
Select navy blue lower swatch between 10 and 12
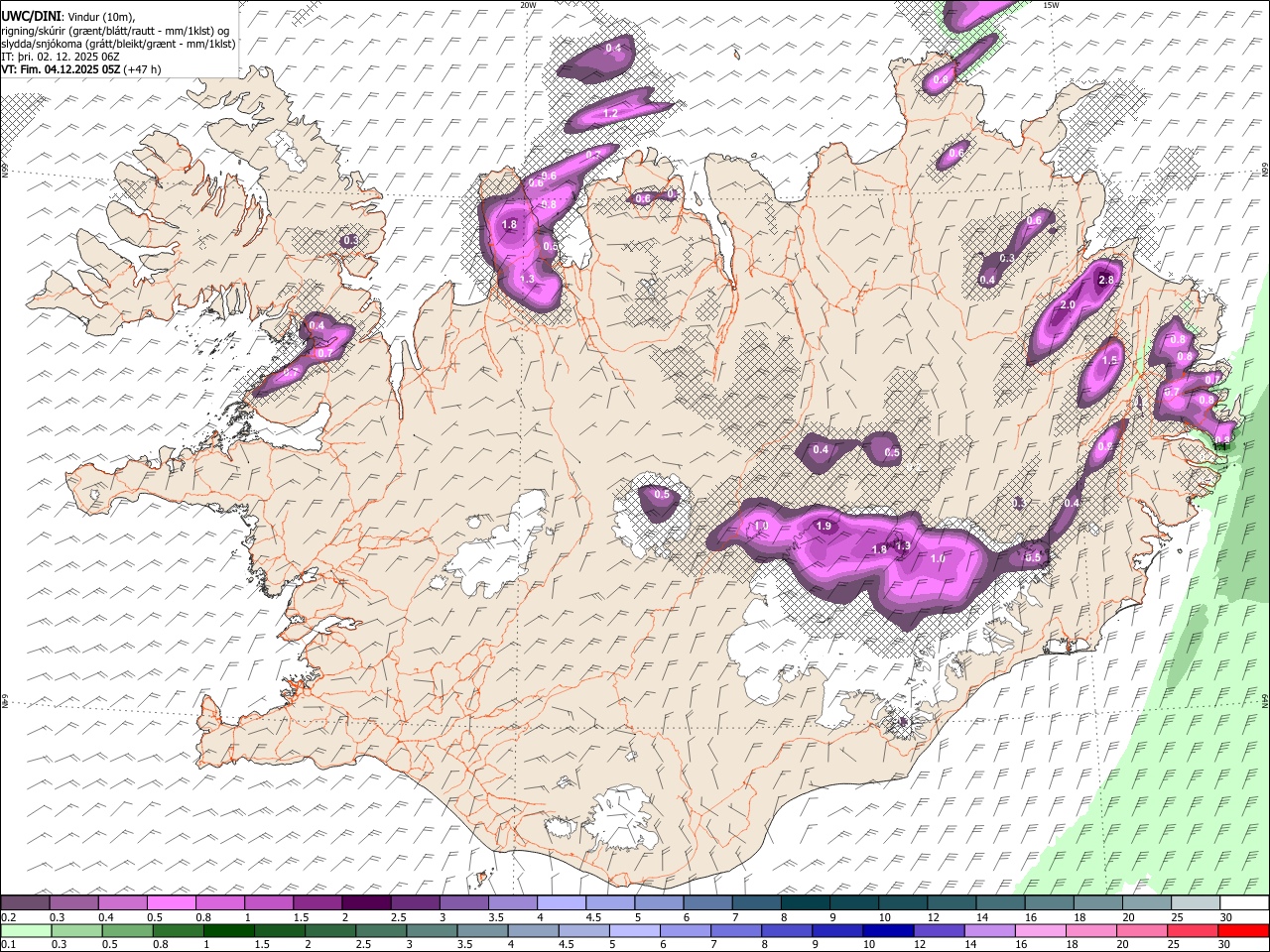pos(889,931)
